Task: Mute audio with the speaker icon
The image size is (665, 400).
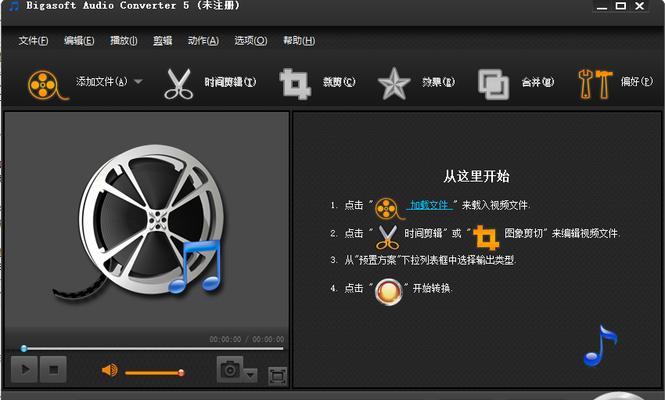Action: coord(110,370)
